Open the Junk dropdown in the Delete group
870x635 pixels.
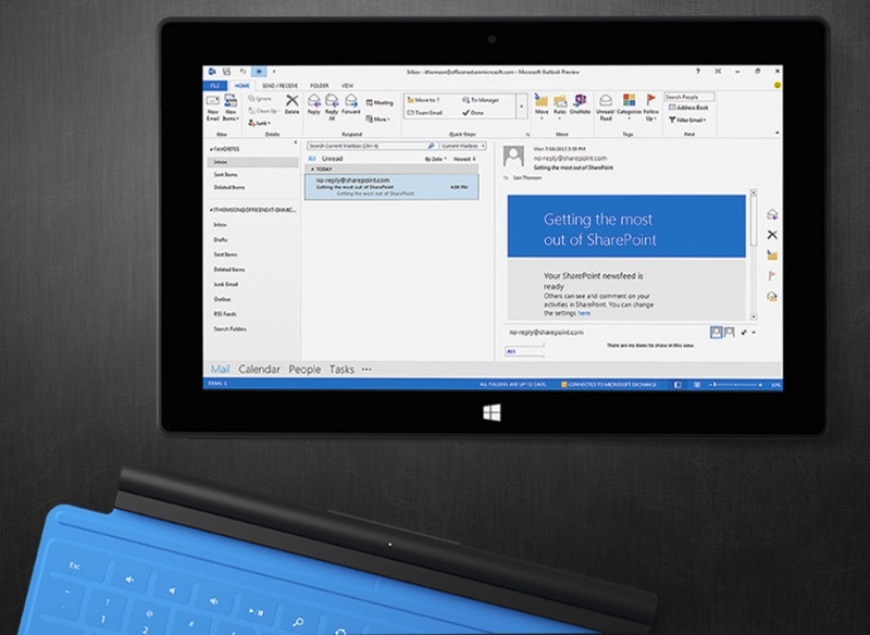click(x=260, y=123)
